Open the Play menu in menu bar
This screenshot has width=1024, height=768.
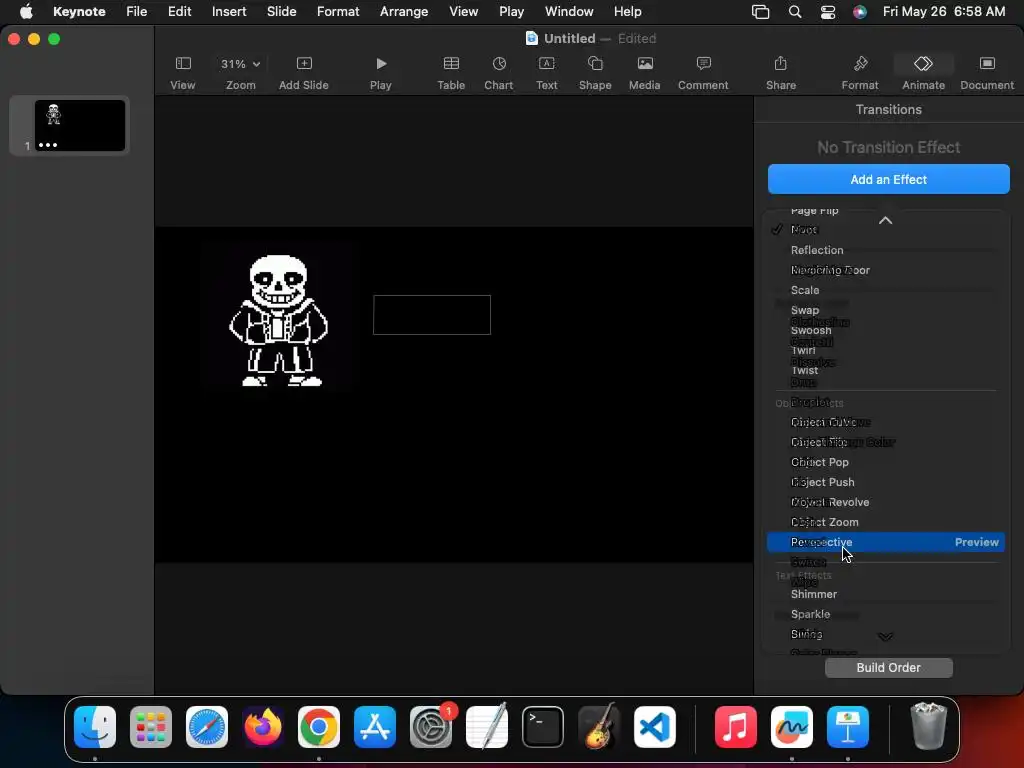point(511,12)
